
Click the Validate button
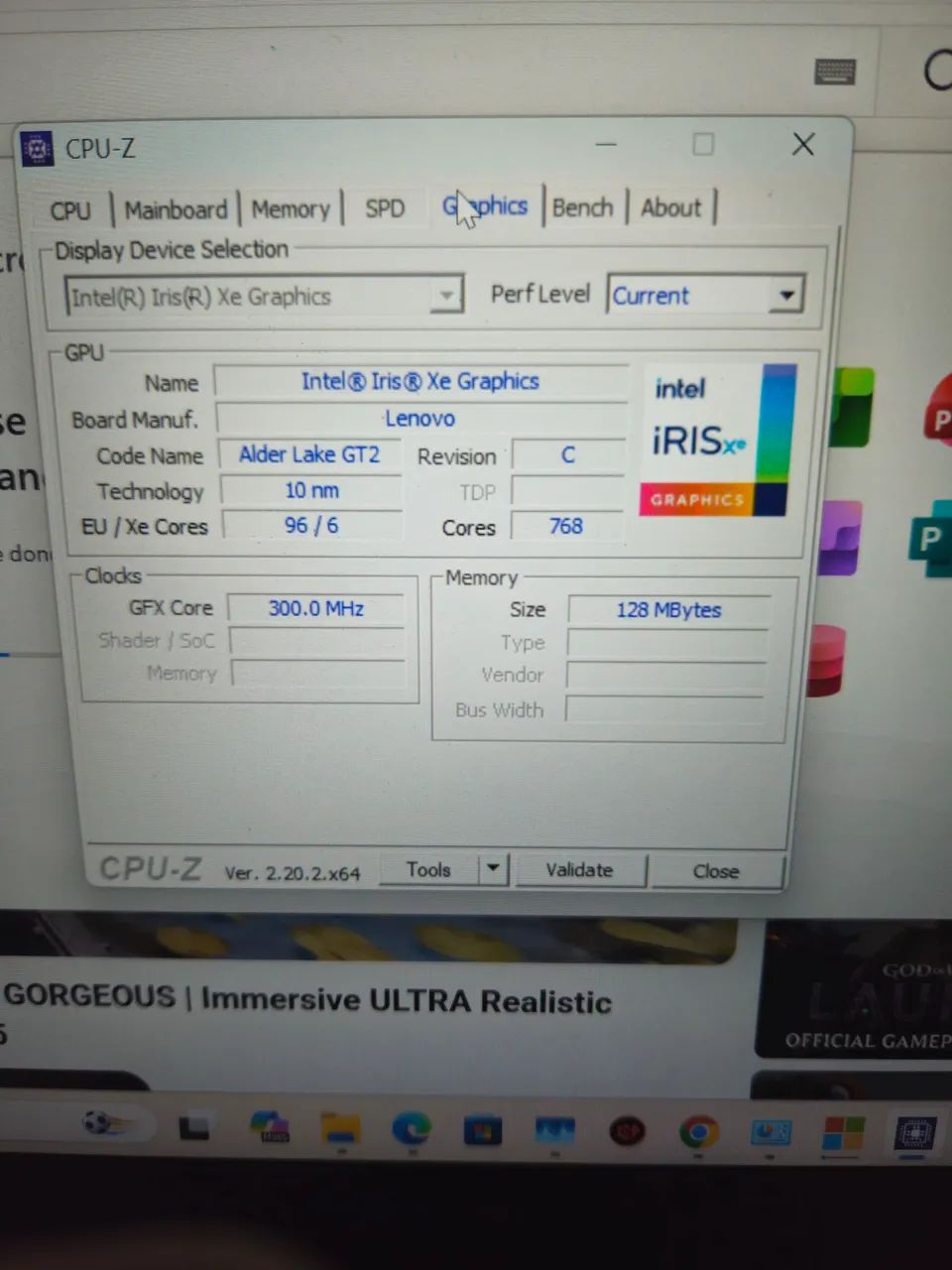[580, 870]
